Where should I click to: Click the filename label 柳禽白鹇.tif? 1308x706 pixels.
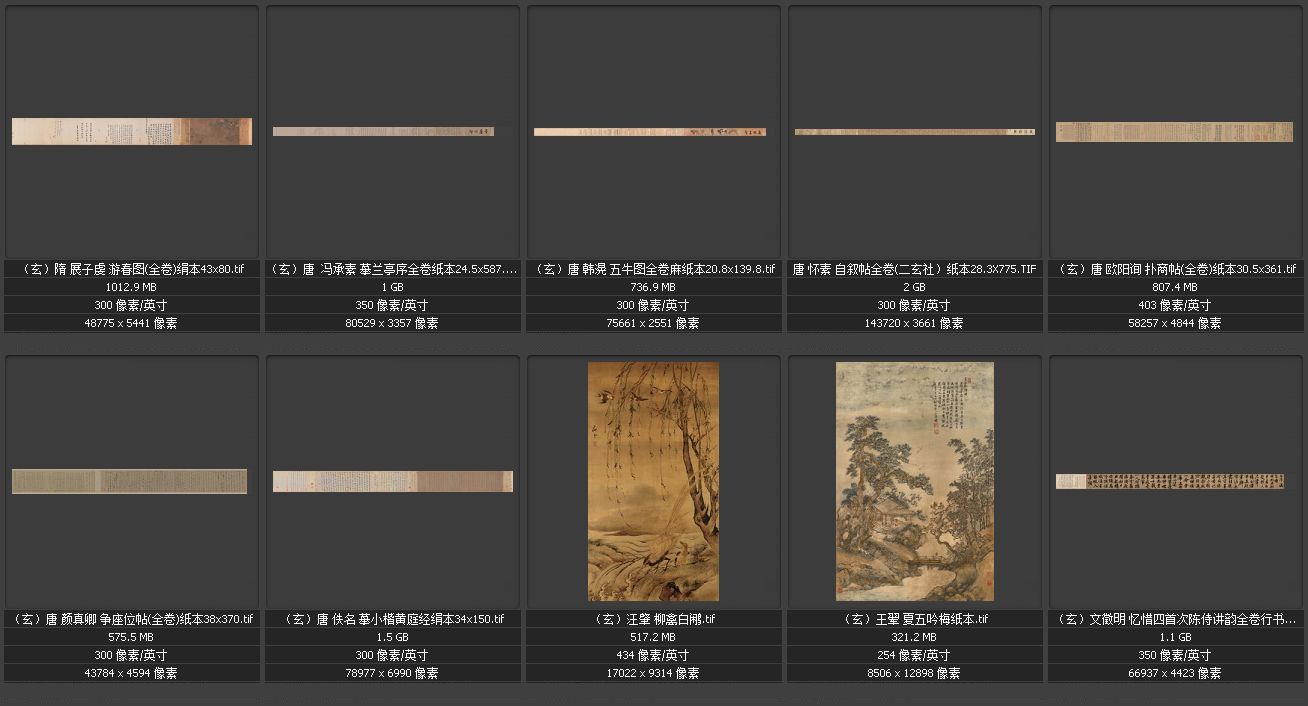[x=654, y=619]
